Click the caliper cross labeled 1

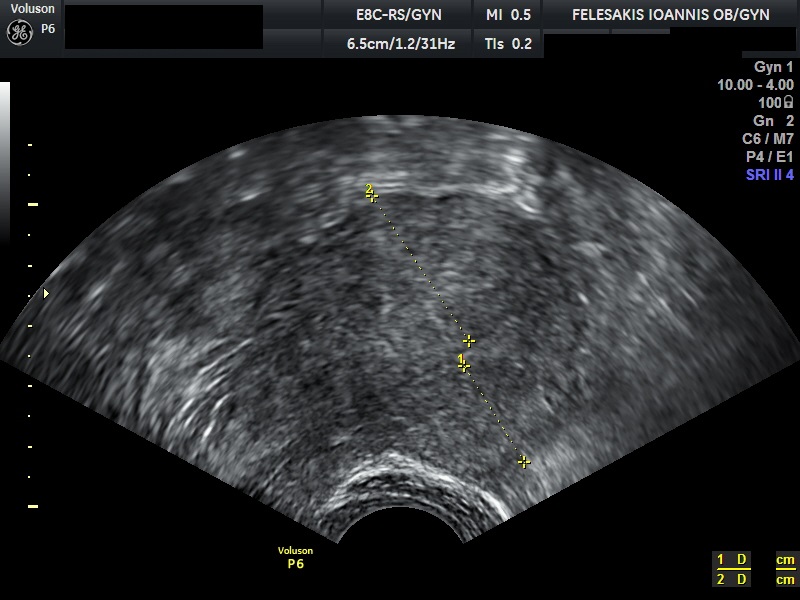click(x=464, y=366)
